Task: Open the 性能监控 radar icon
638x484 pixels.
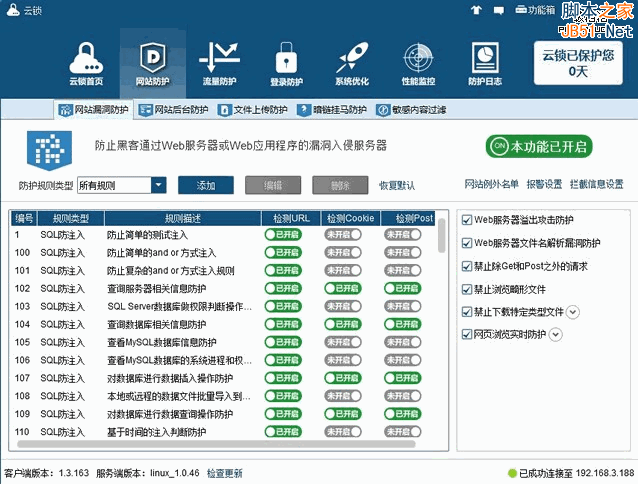Action: (x=418, y=59)
